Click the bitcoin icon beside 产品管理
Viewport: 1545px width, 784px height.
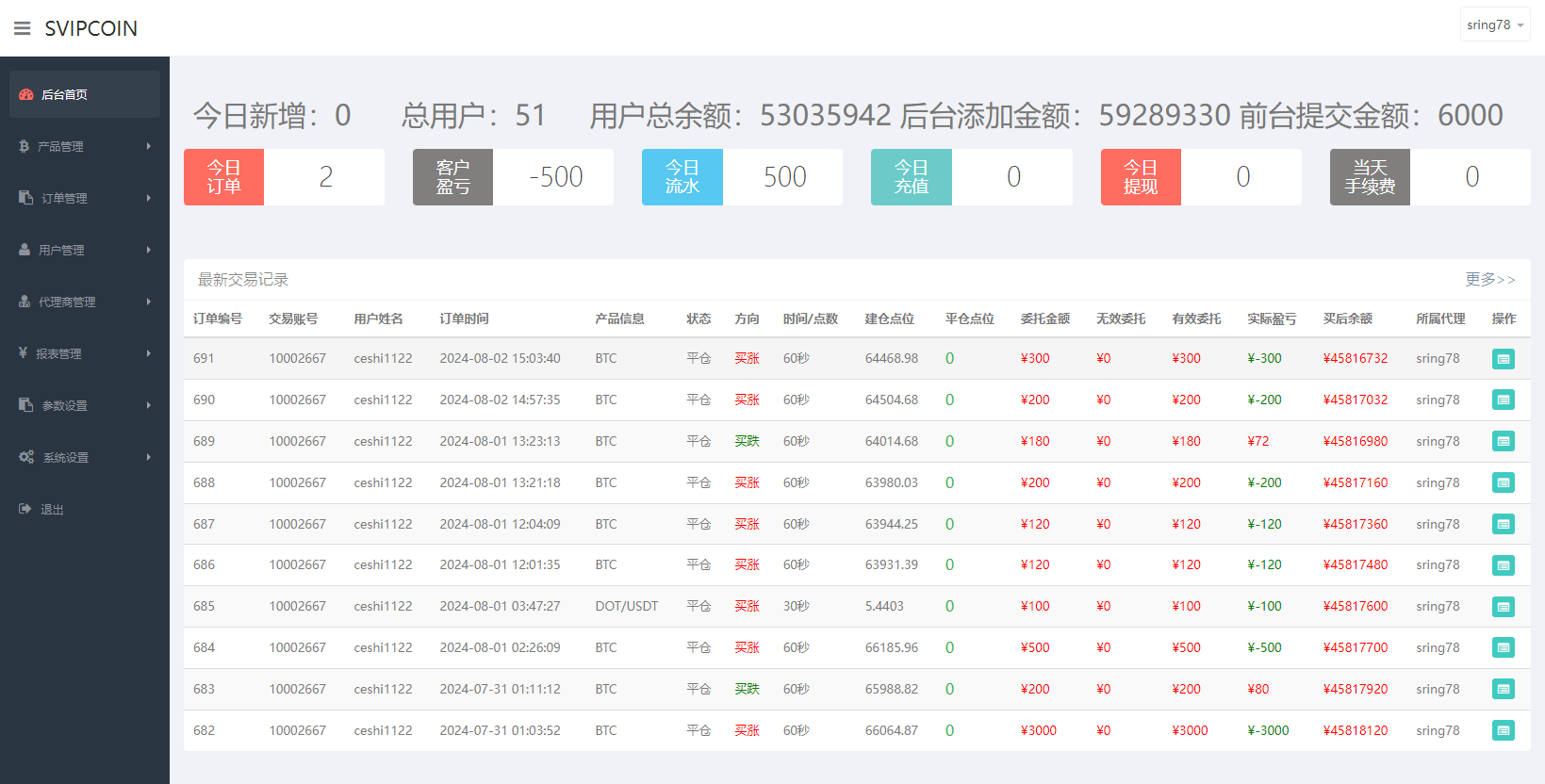24,146
